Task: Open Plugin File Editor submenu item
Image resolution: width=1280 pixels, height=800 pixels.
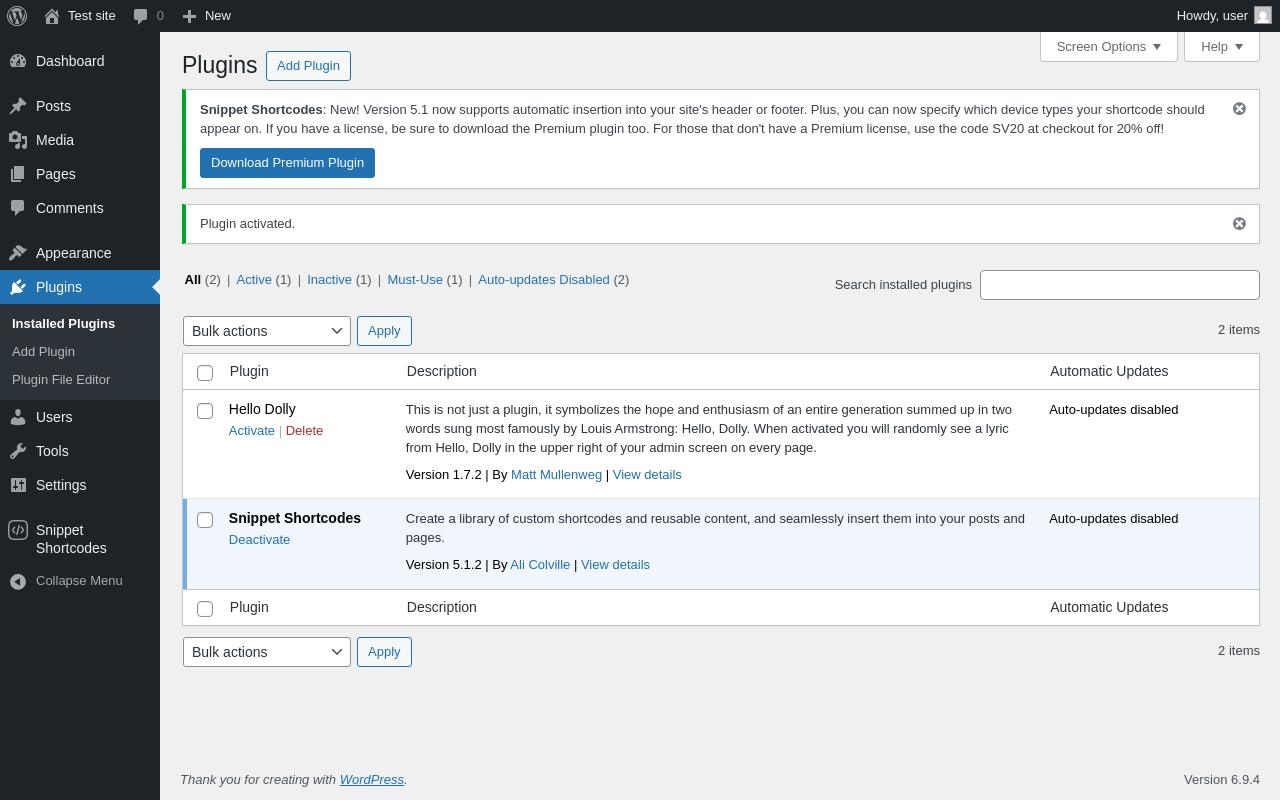Action: click(61, 380)
